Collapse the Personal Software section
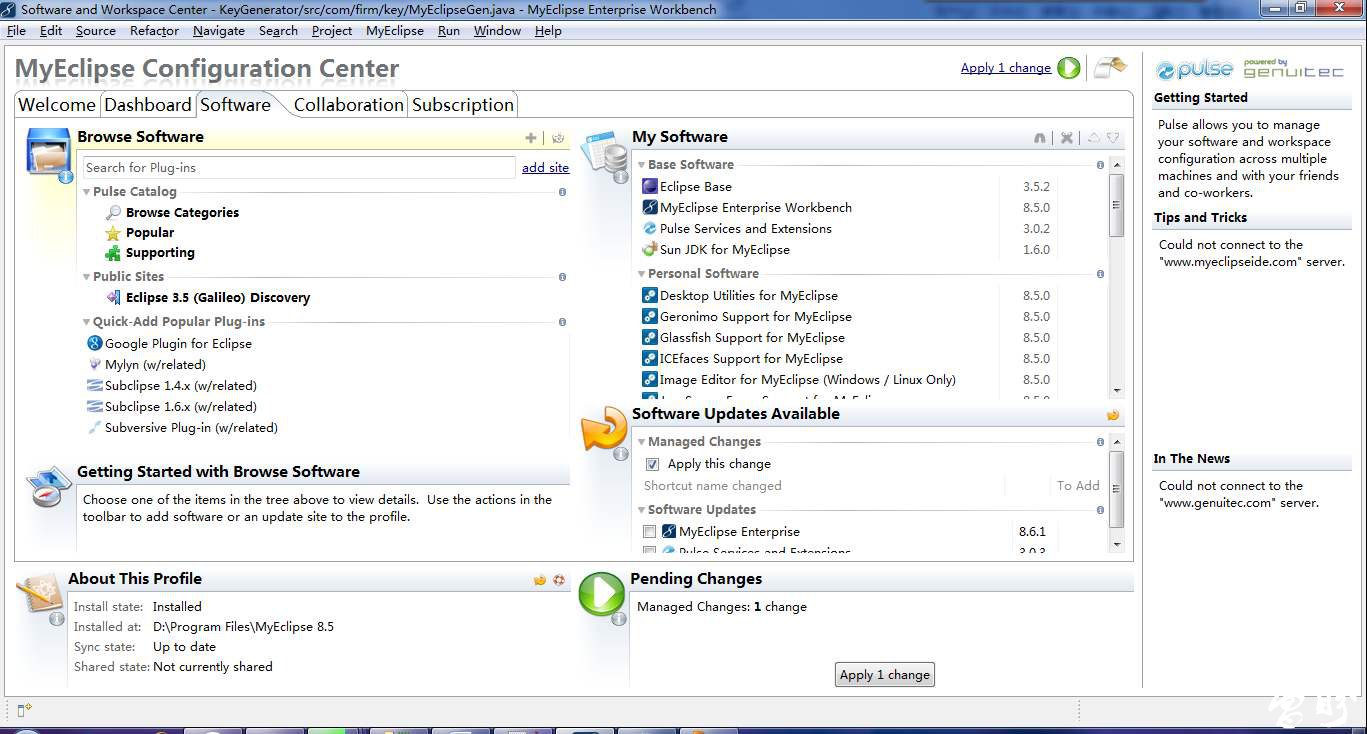1367x734 pixels. [x=641, y=274]
